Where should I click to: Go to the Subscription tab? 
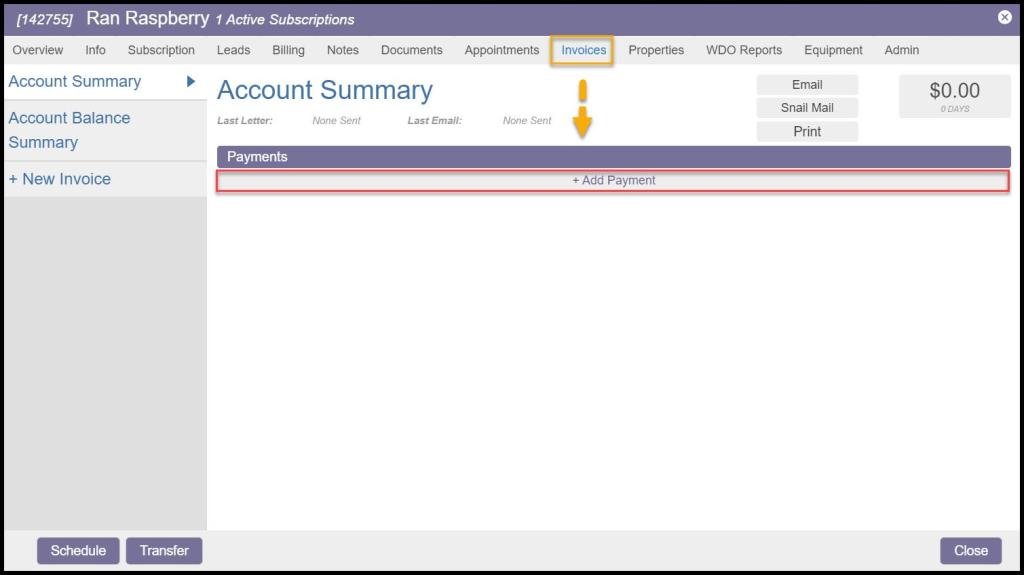[161, 50]
